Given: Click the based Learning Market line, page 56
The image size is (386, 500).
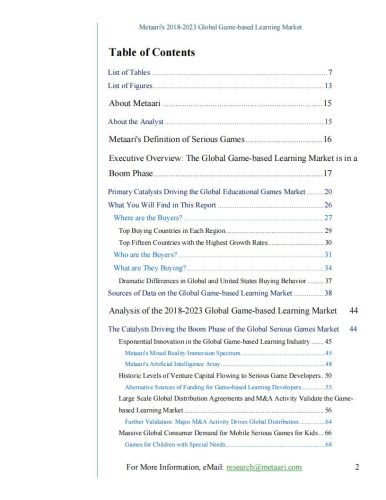Looking at the screenshot, I should pyautogui.click(x=225, y=410).
